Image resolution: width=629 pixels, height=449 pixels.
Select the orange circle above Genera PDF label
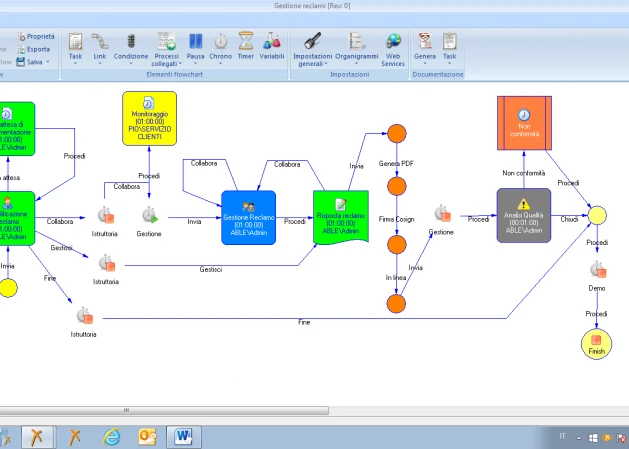tap(397, 134)
